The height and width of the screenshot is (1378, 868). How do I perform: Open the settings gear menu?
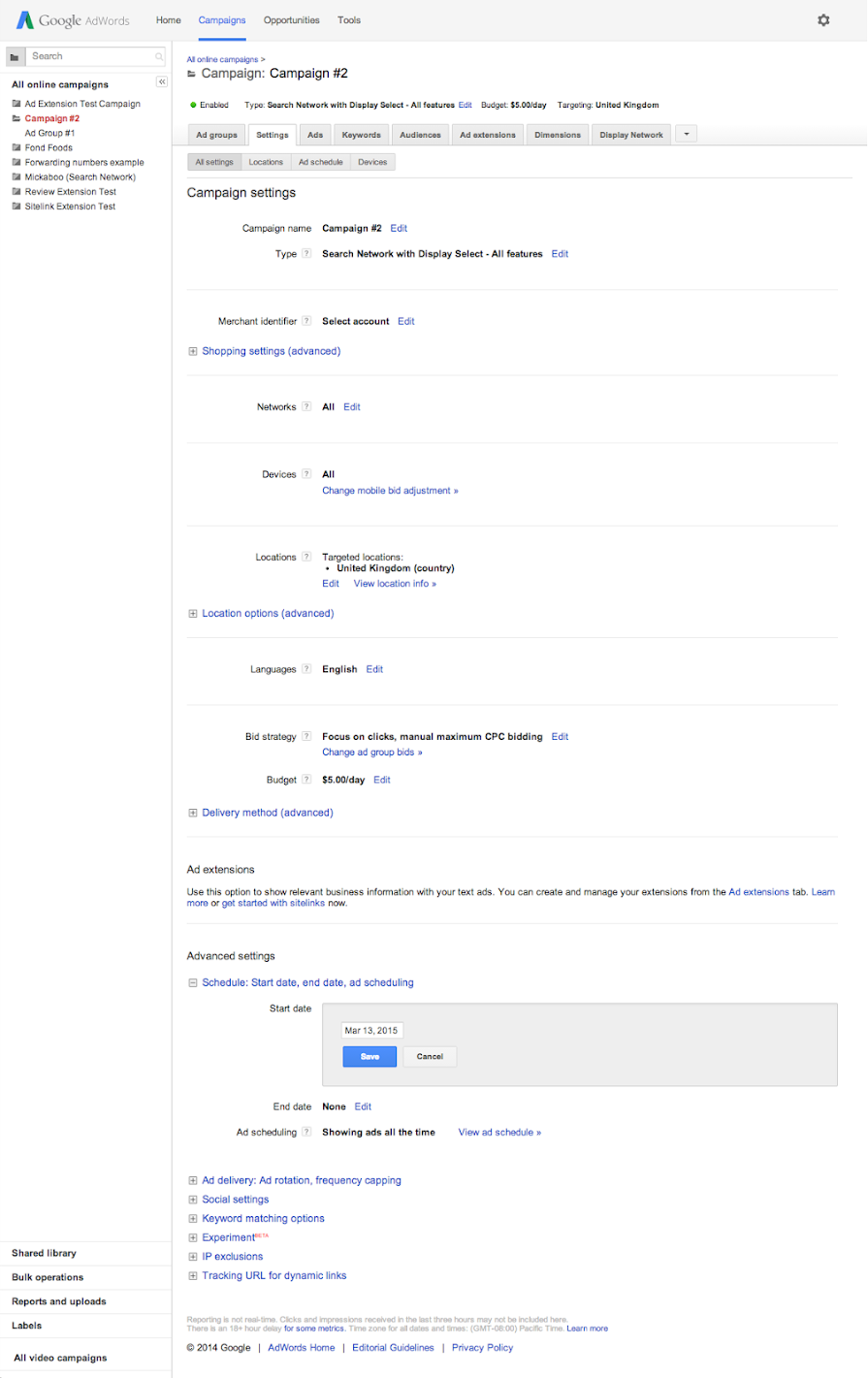click(x=823, y=20)
